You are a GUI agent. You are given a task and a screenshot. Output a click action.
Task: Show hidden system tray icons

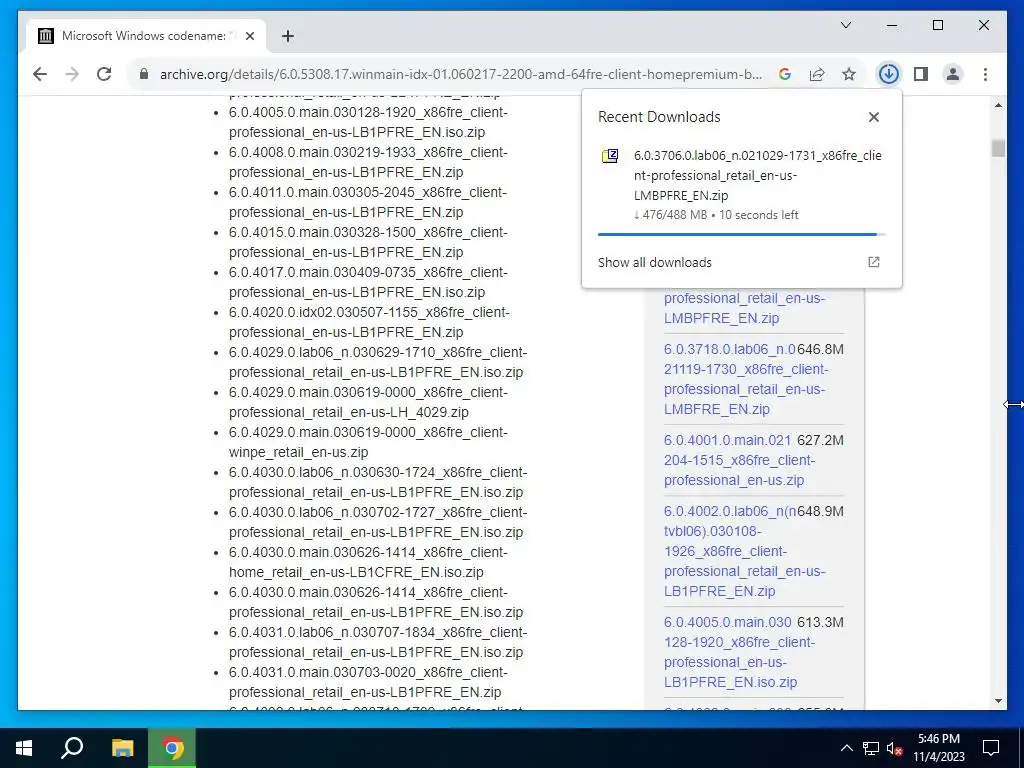tap(846, 748)
